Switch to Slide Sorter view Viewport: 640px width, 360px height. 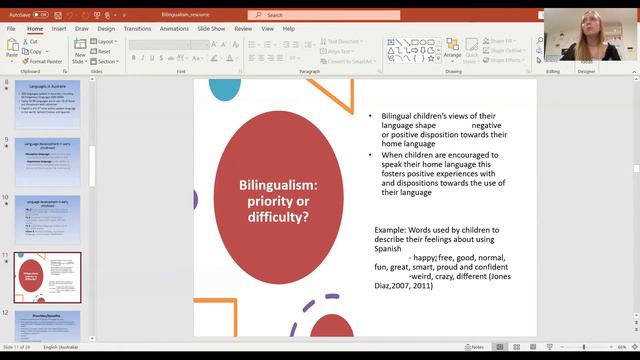516,347
